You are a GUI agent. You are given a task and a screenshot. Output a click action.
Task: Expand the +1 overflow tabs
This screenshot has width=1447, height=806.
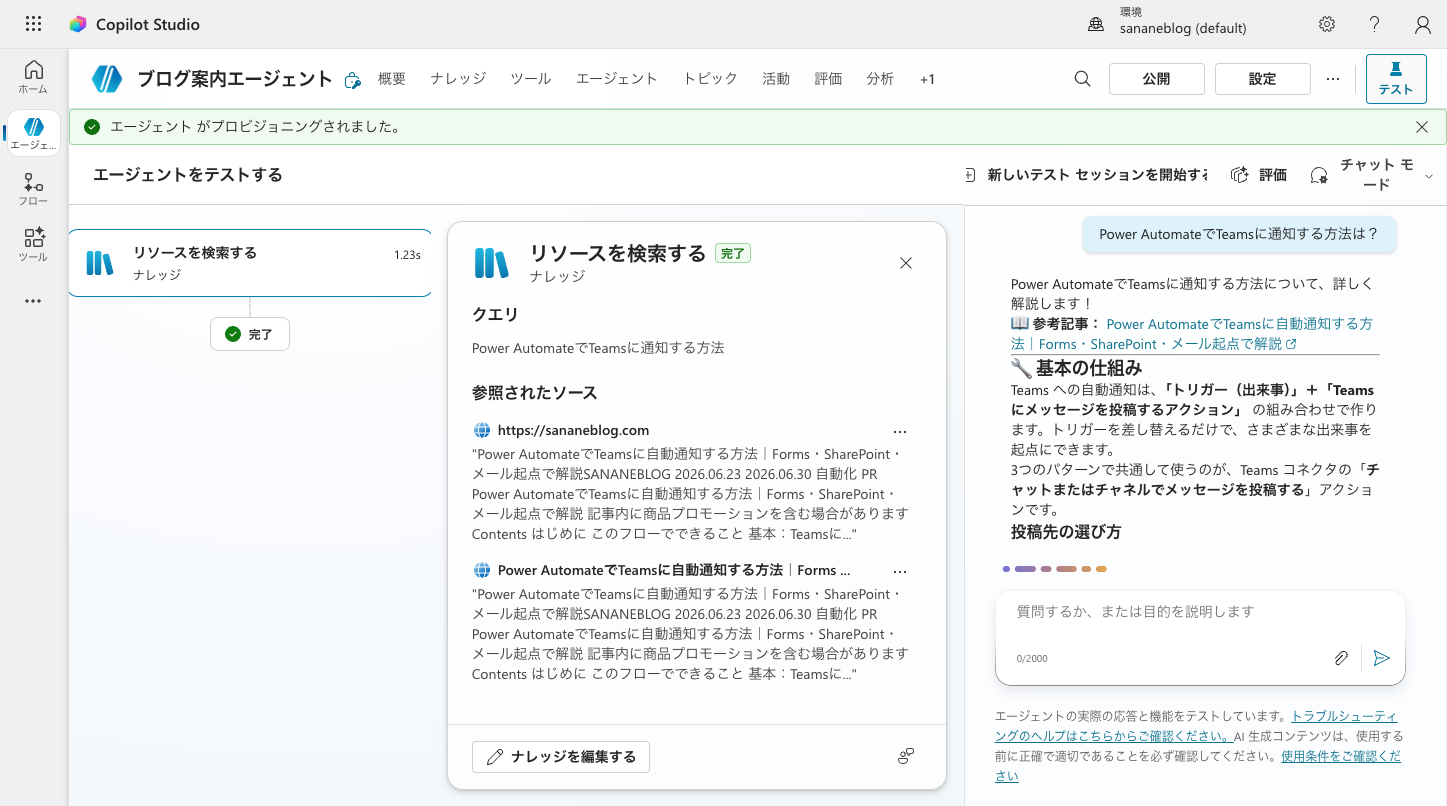[x=927, y=79]
